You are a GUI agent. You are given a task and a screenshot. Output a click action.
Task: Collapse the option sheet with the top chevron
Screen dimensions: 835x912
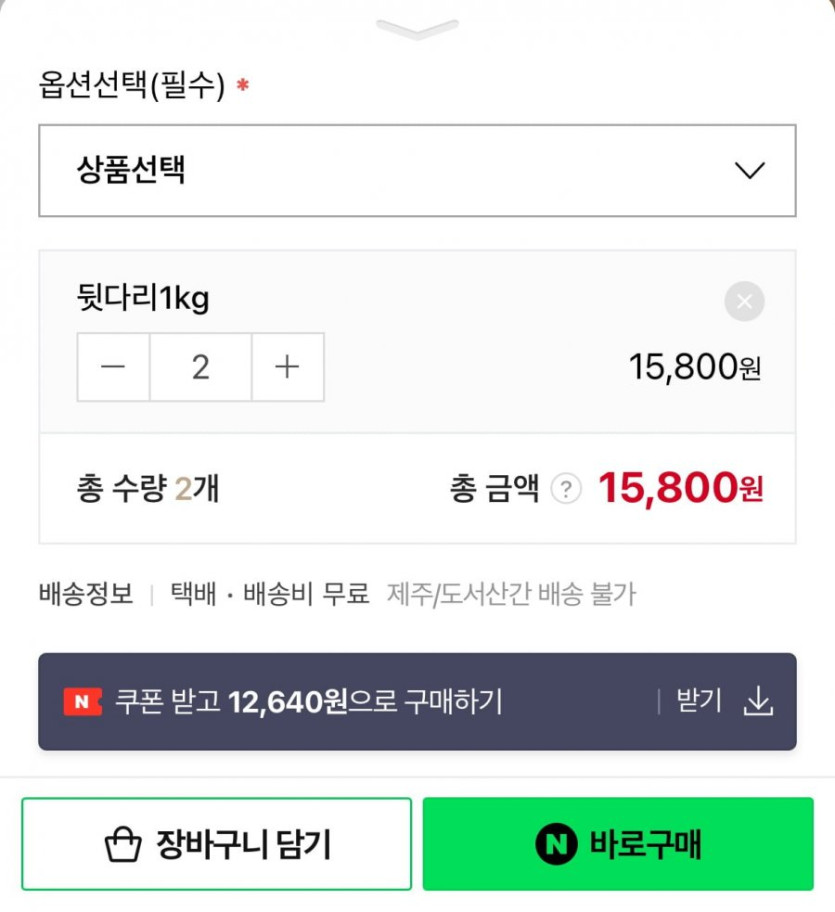[417, 28]
